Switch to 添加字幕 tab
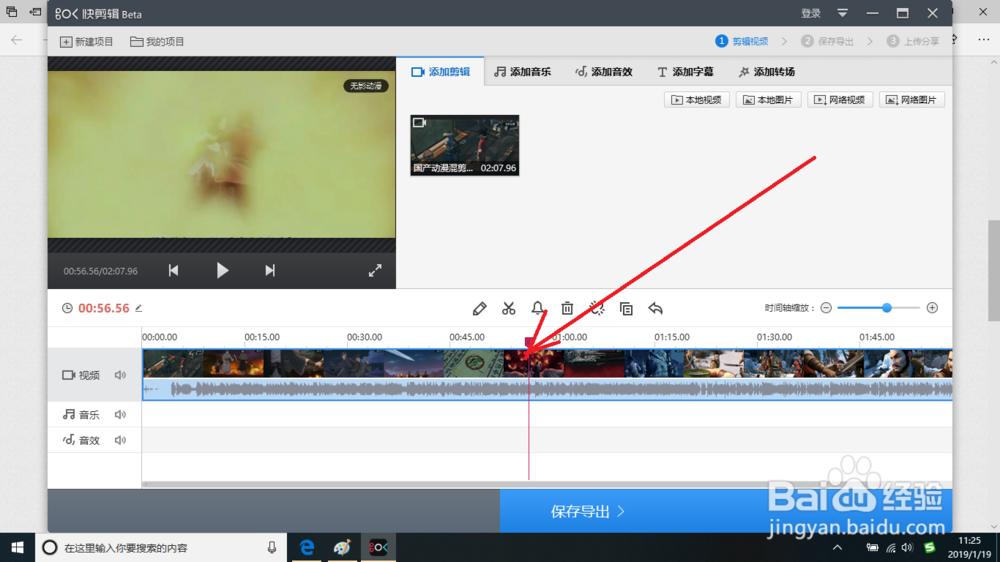 pos(685,71)
